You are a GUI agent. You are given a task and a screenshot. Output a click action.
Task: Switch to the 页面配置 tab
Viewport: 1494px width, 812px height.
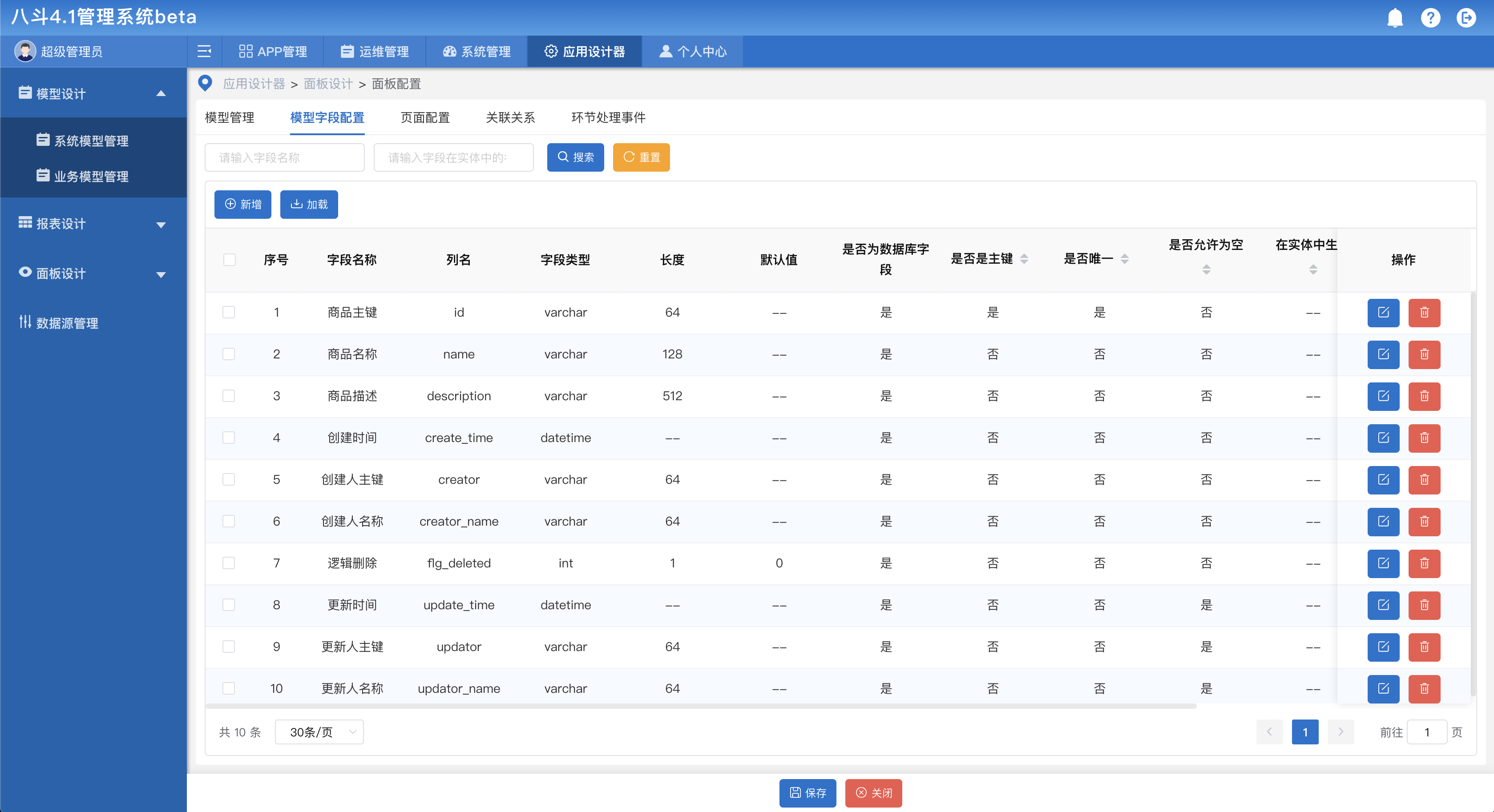pos(425,118)
